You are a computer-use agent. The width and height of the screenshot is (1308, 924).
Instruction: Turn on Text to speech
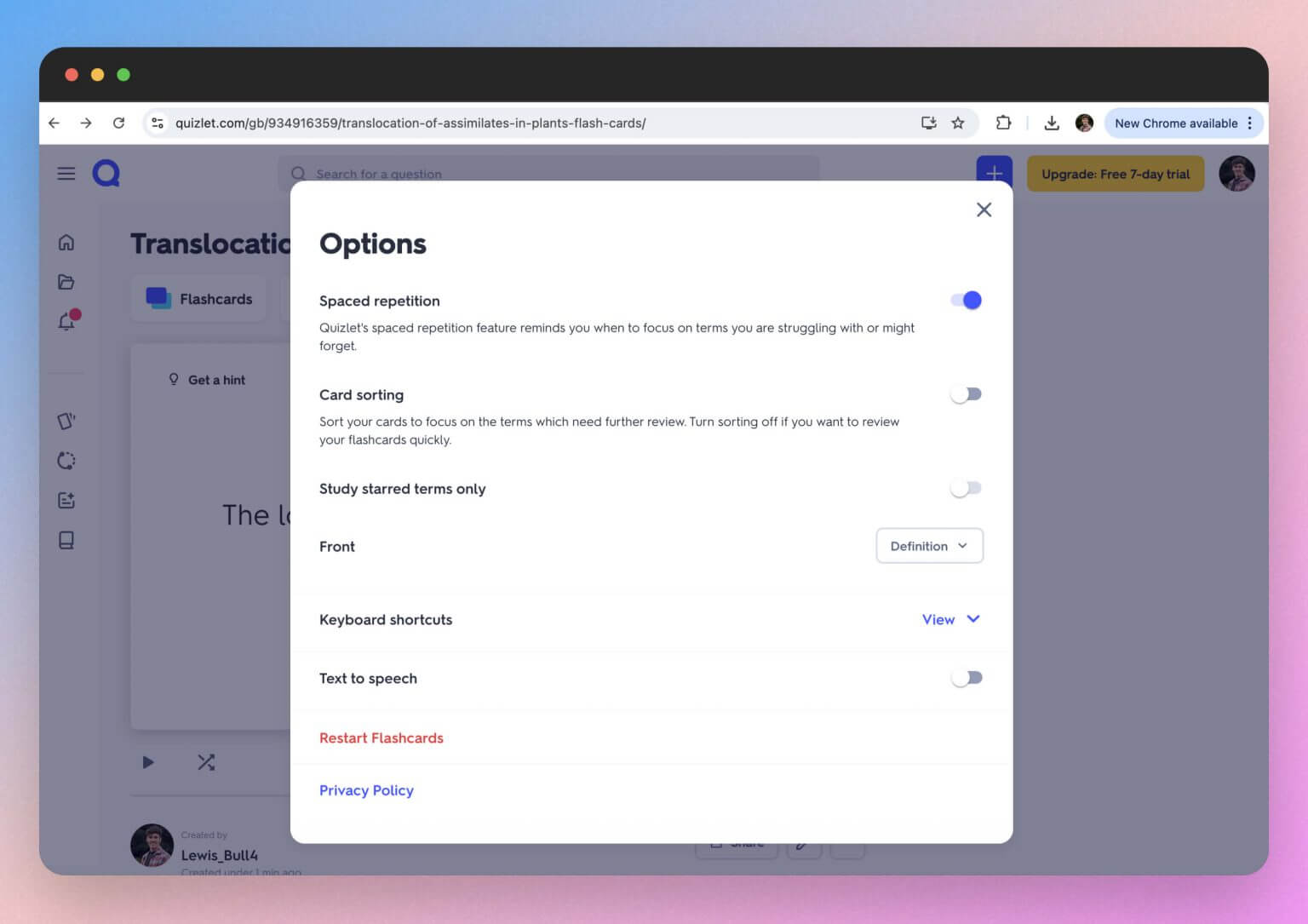pos(965,677)
